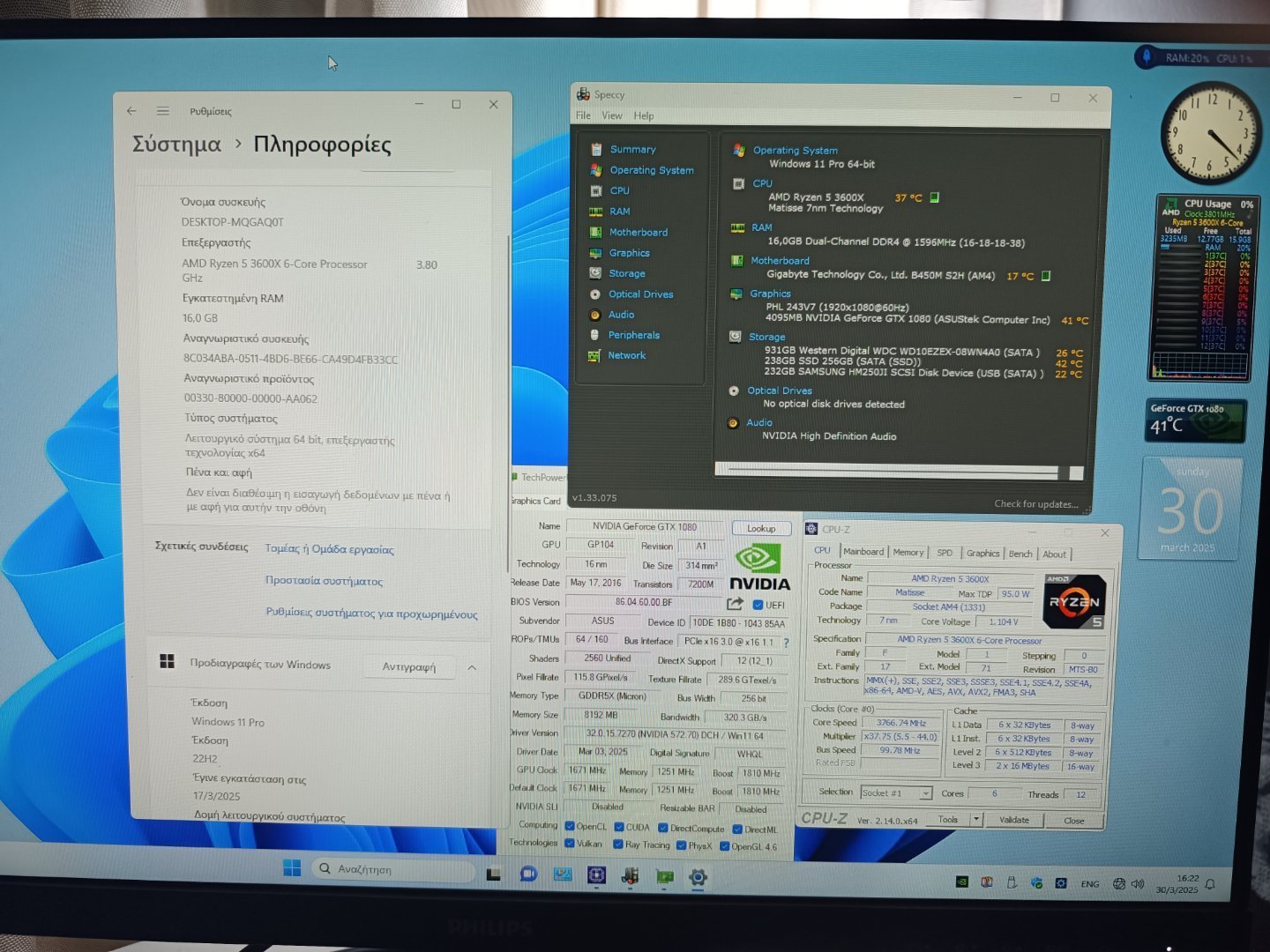1270x952 pixels.
Task: Switch to the Mainboard tab in CPU-Z
Action: [863, 552]
